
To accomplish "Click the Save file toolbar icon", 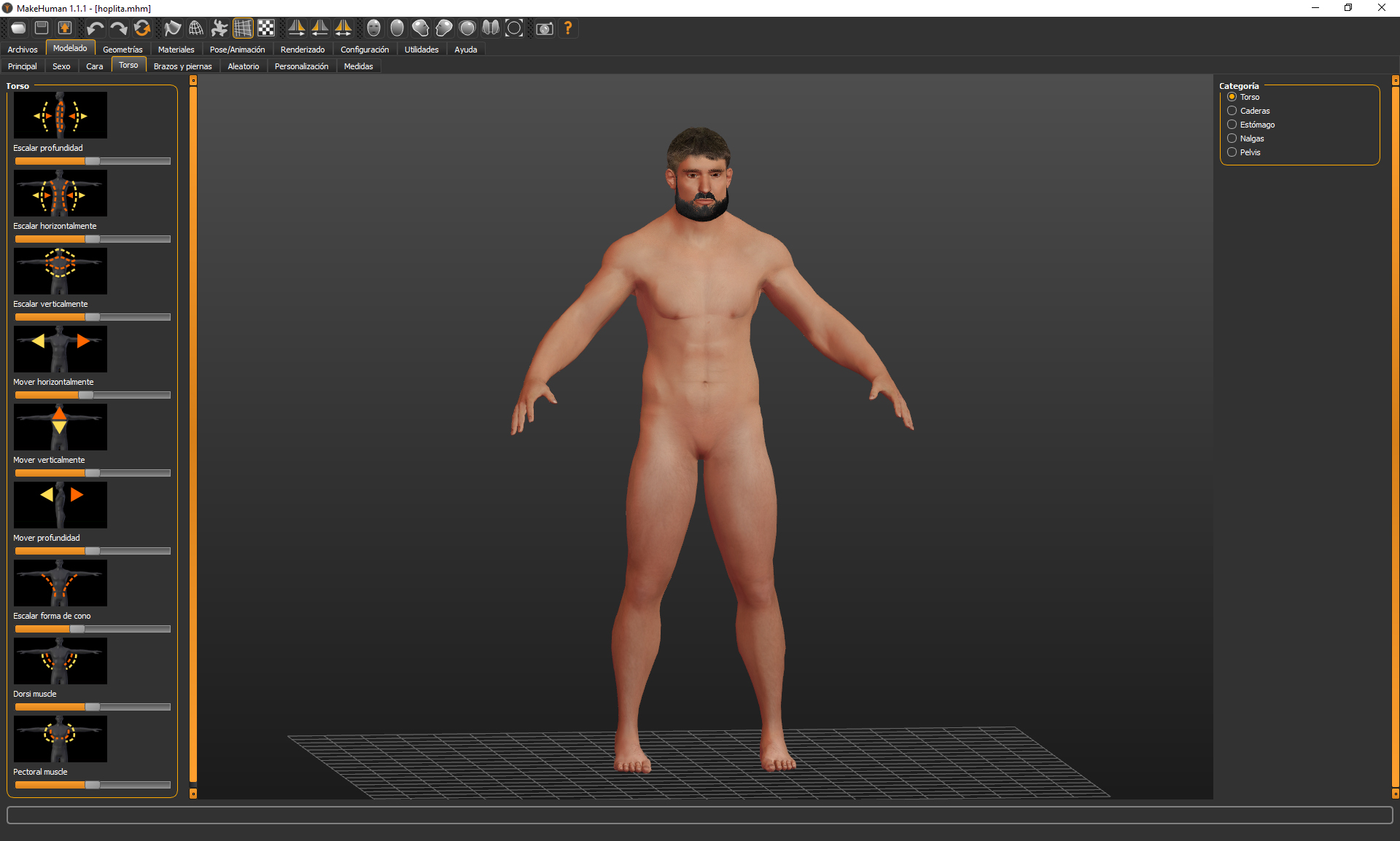I will tap(42, 28).
